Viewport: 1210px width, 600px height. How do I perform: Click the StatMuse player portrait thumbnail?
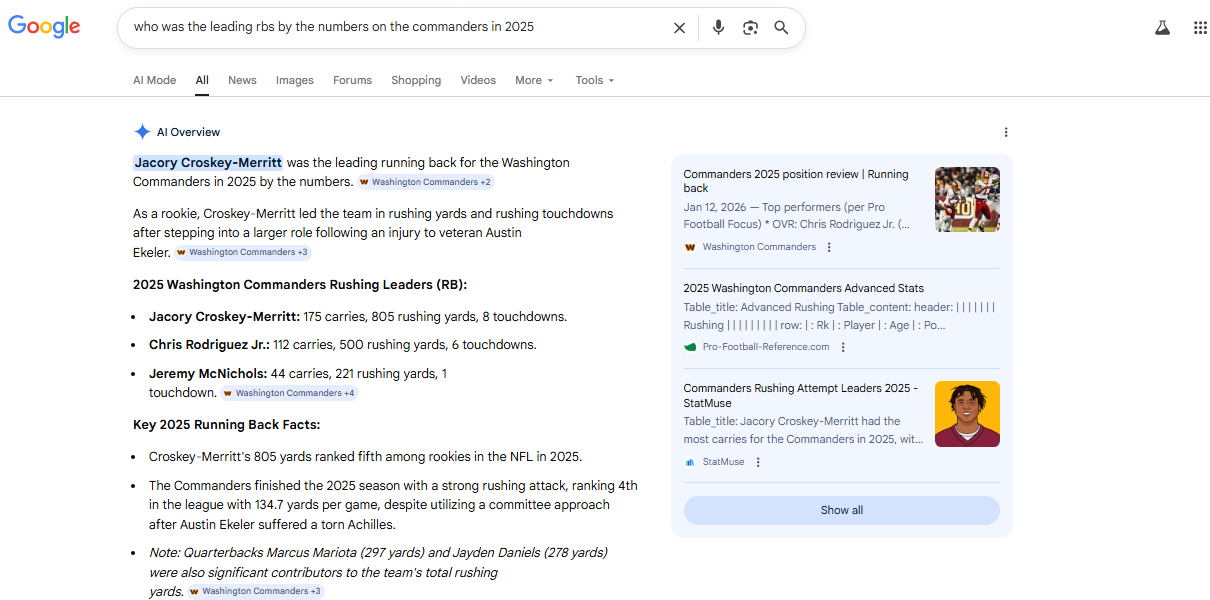click(967, 414)
